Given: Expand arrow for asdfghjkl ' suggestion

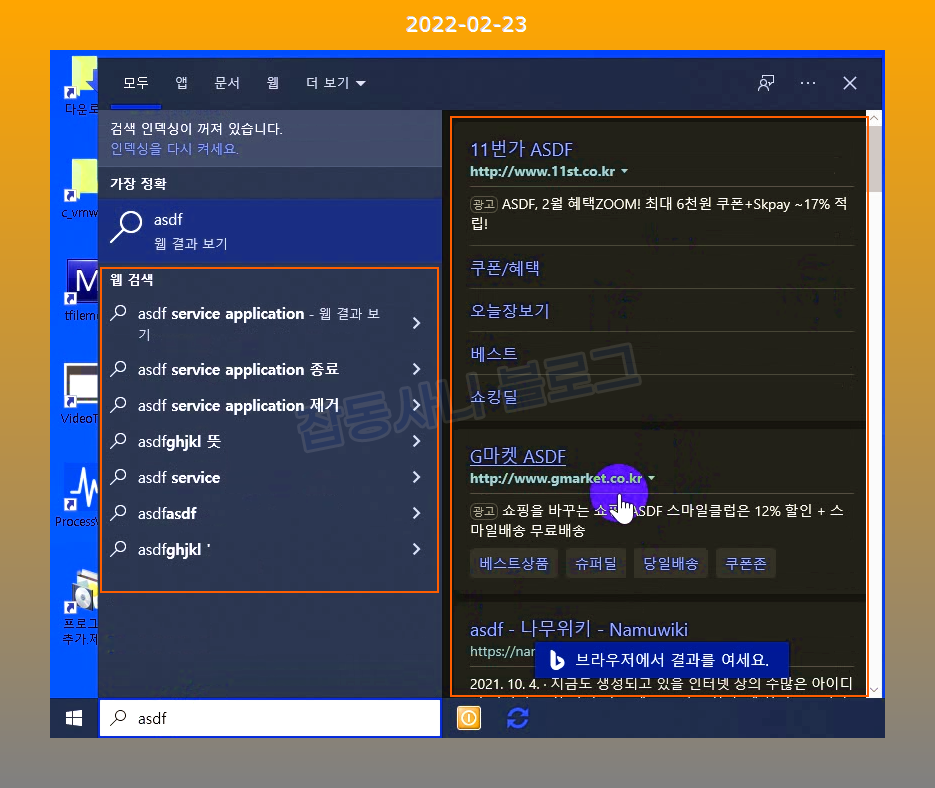Looking at the screenshot, I should (417, 549).
